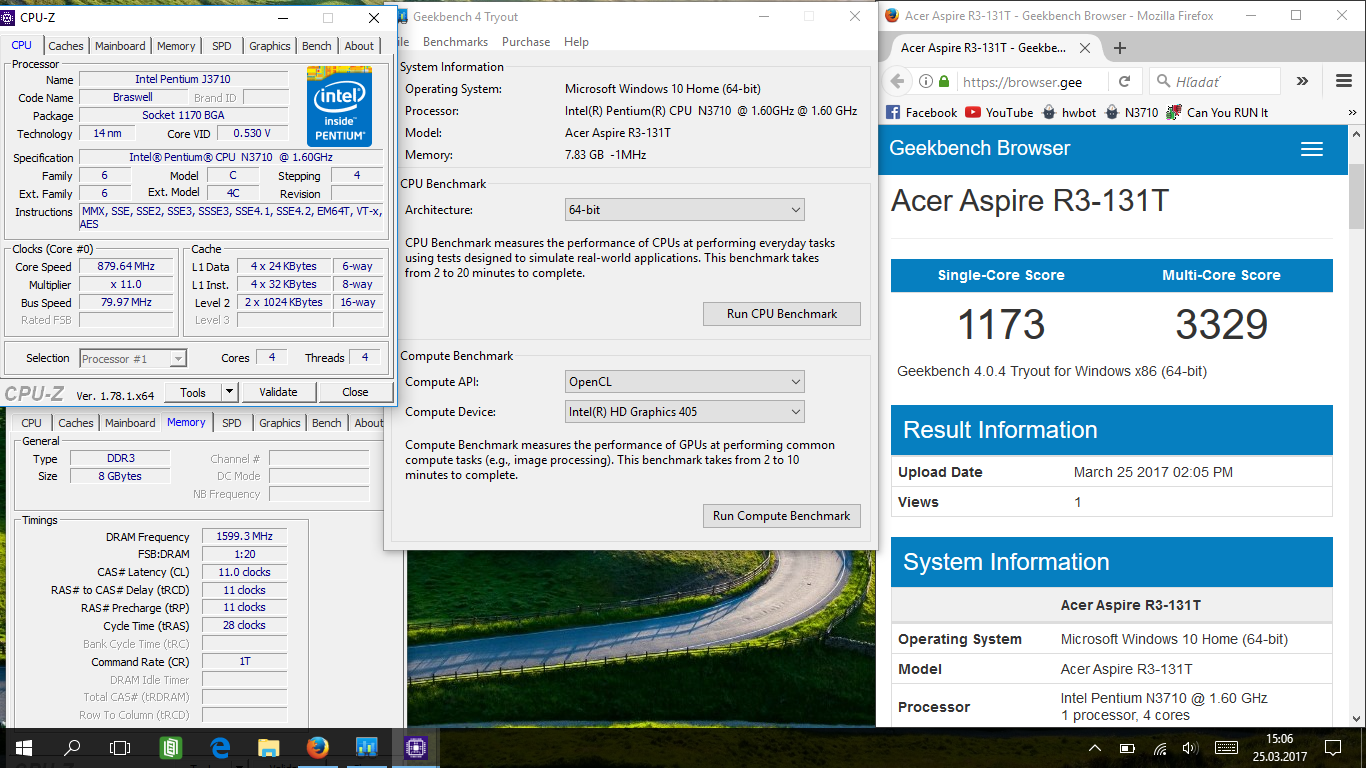The height and width of the screenshot is (768, 1366).
Task: Click Run Compute Benchmark button
Action: click(x=782, y=516)
